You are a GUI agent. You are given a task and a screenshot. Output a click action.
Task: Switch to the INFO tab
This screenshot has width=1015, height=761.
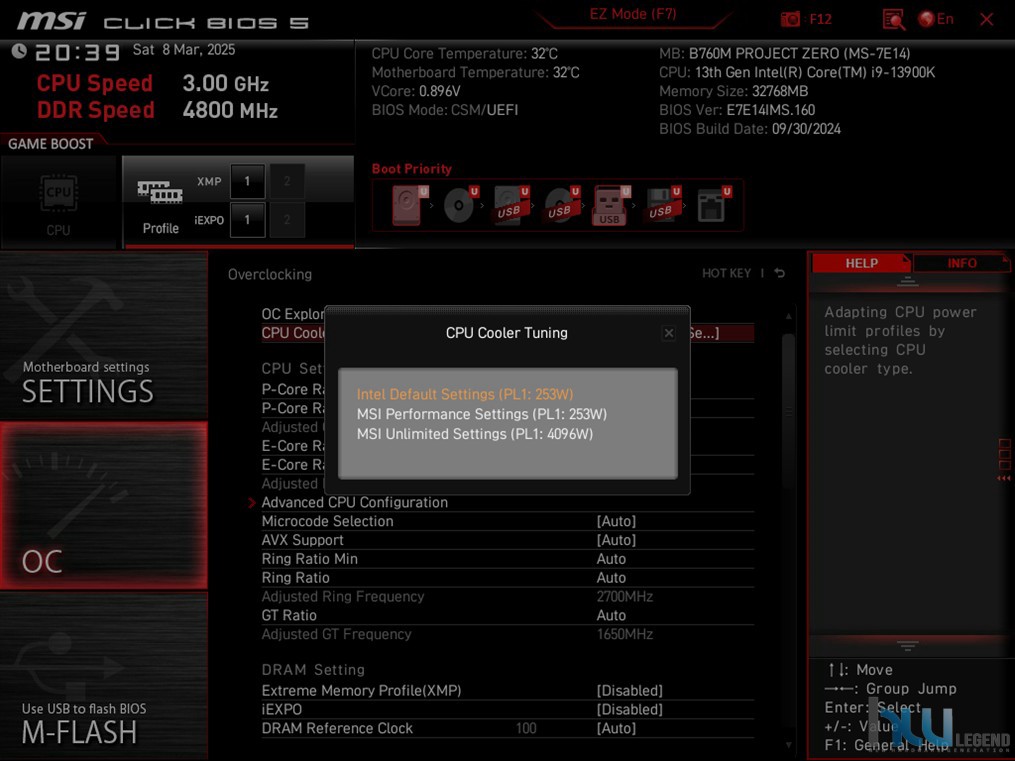(961, 263)
